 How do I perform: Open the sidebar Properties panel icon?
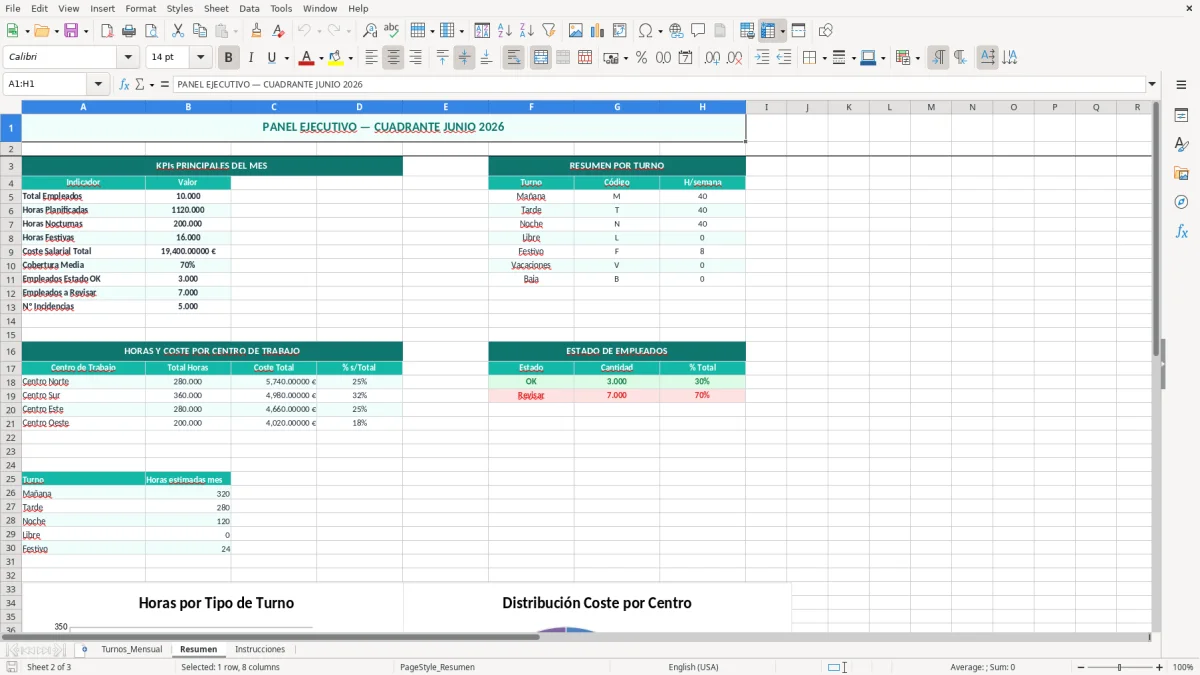(x=1181, y=116)
